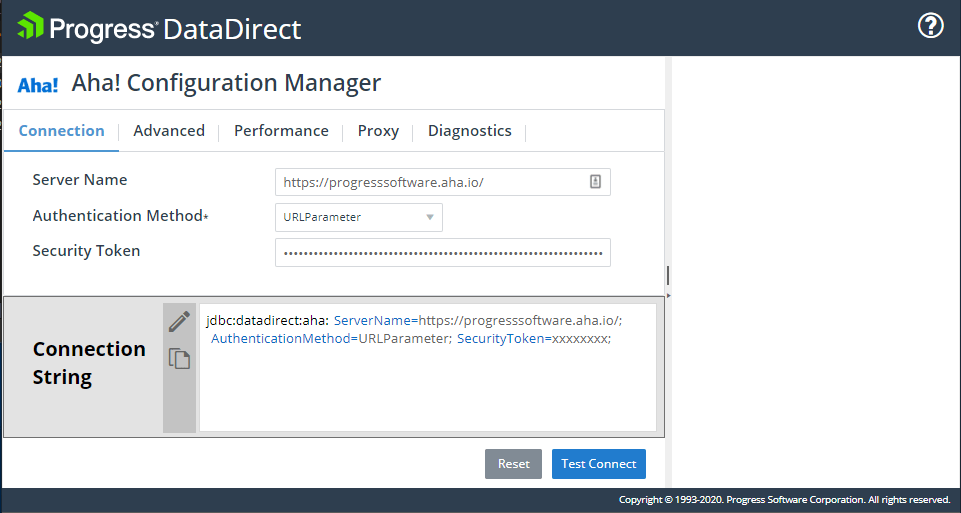
Task: Click the Aha! logo icon
Action: tap(38, 85)
